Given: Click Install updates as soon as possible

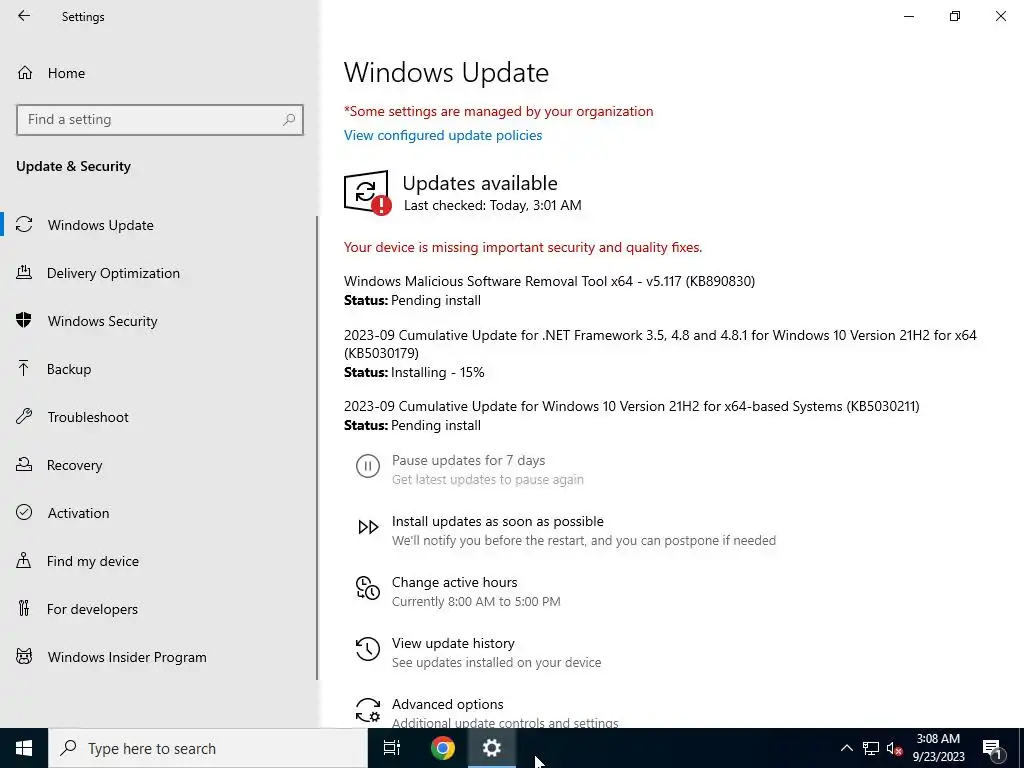Looking at the screenshot, I should pyautogui.click(x=498, y=521).
